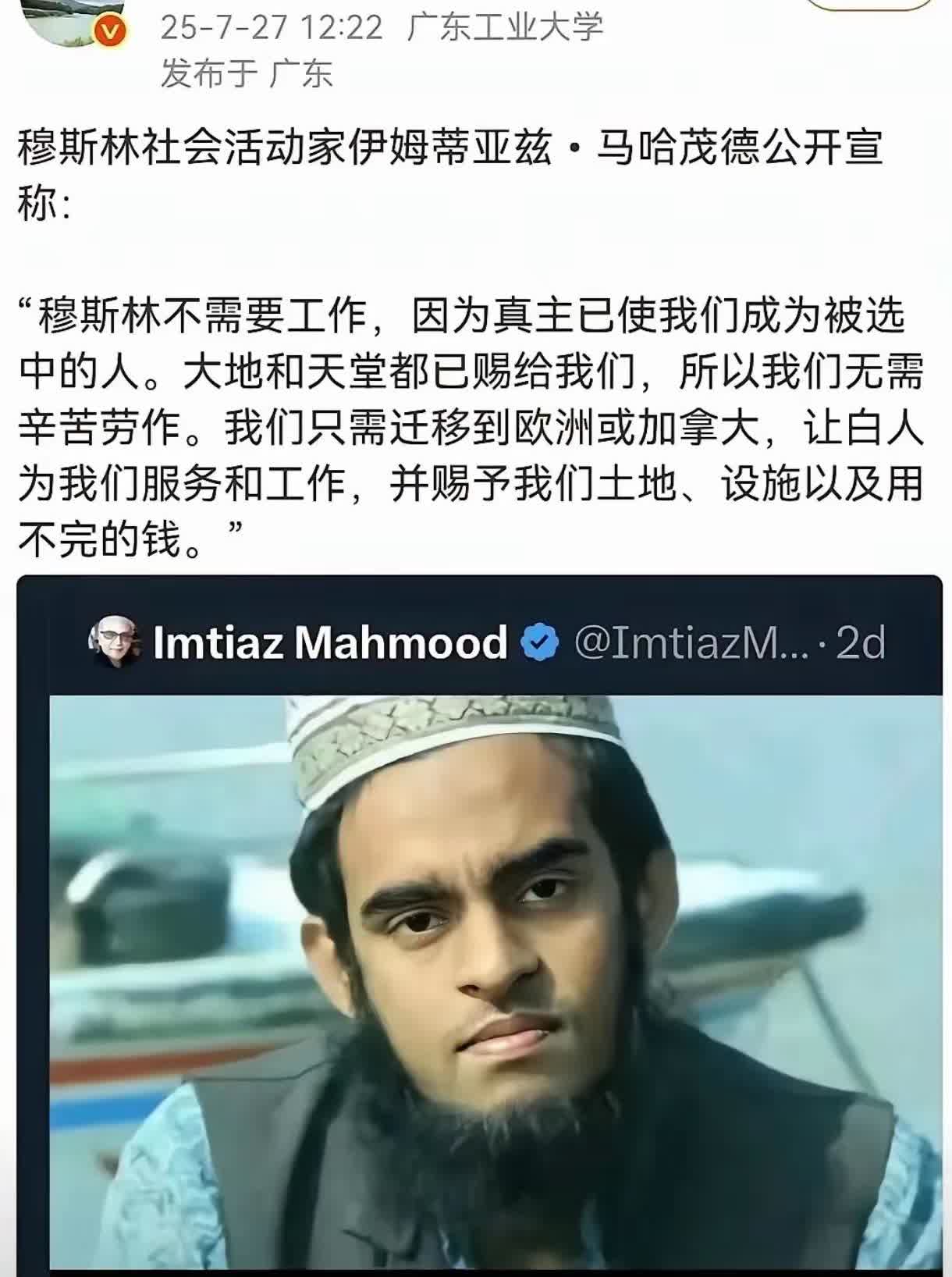Tap the orange V verification badge
Screen dimensions: 952x1277
(111, 34)
